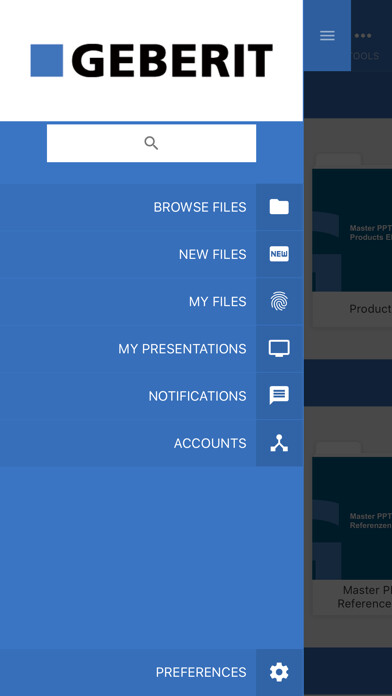View Notifications menu entry
392x696 pixels.
[197, 396]
